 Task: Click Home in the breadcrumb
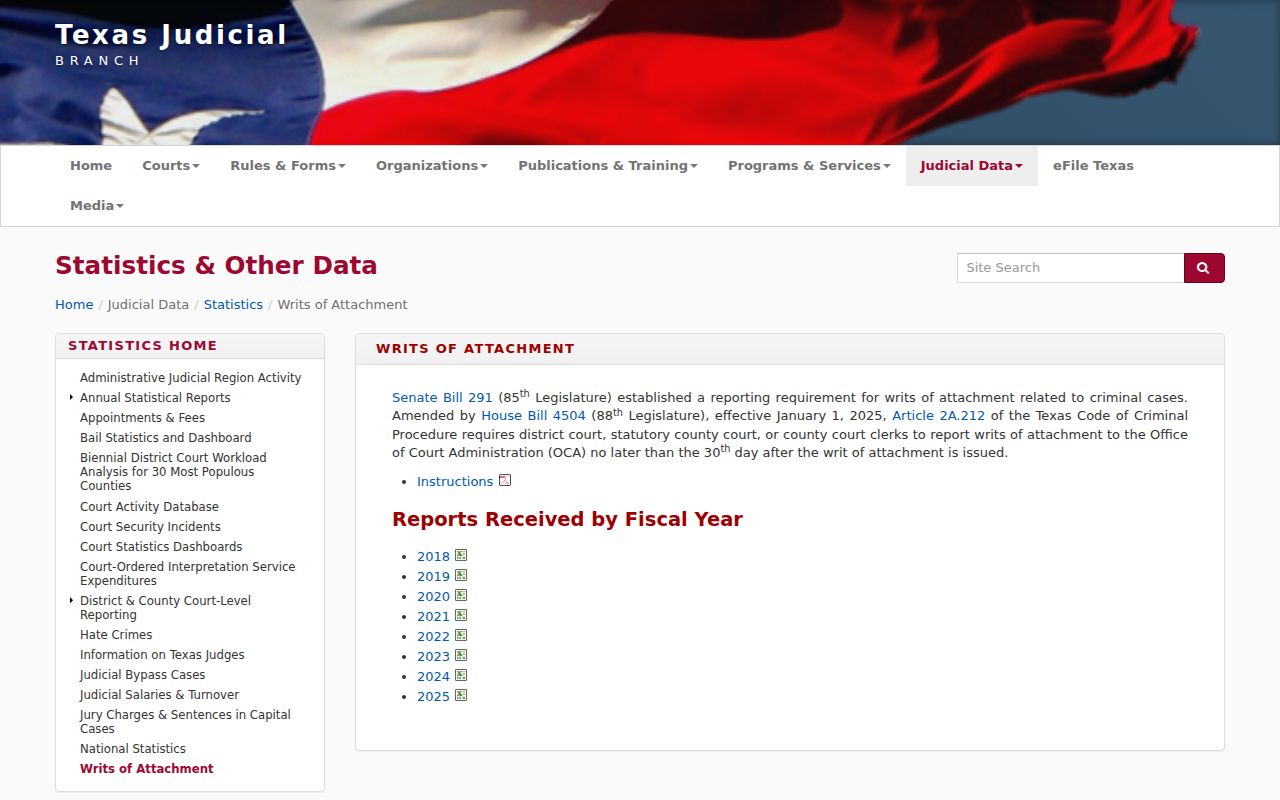[74, 305]
